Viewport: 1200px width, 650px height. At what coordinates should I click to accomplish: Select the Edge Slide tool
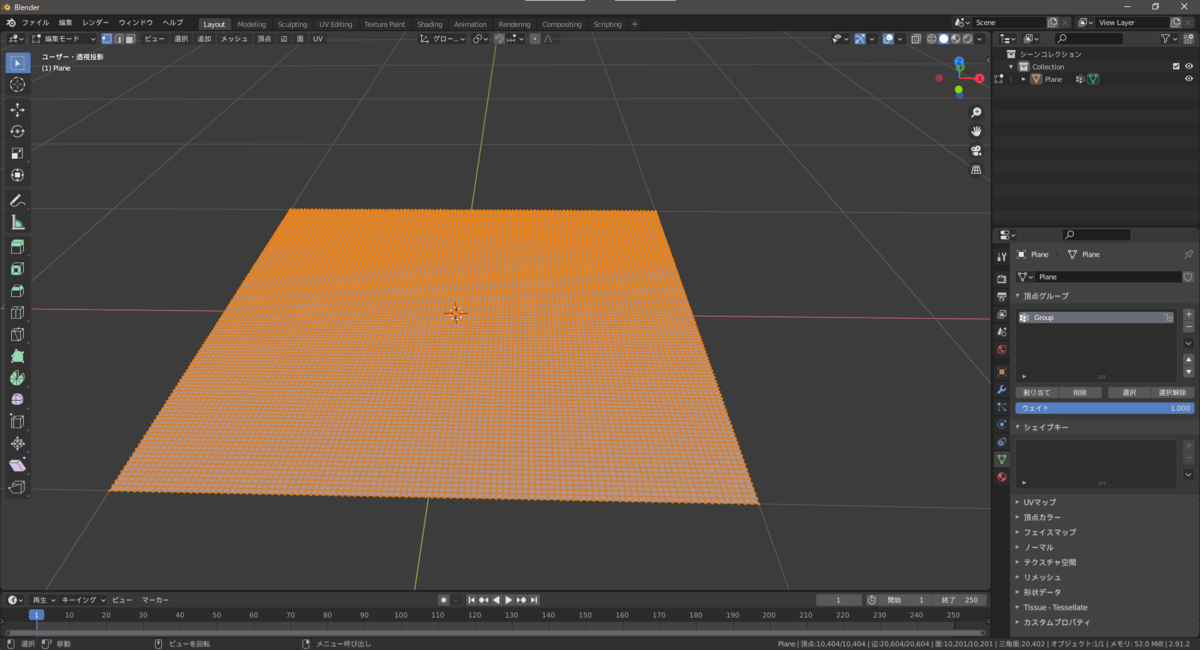tap(18, 422)
